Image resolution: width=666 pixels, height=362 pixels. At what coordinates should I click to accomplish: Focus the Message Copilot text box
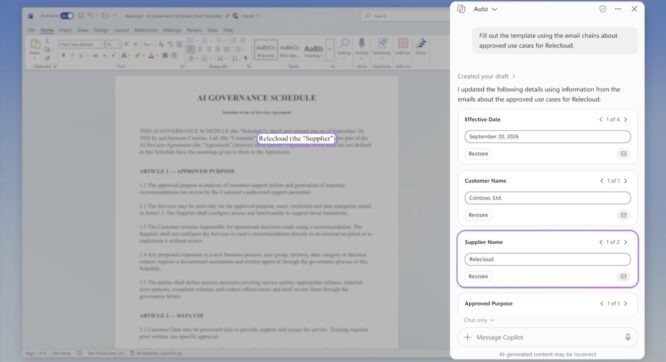coord(548,337)
